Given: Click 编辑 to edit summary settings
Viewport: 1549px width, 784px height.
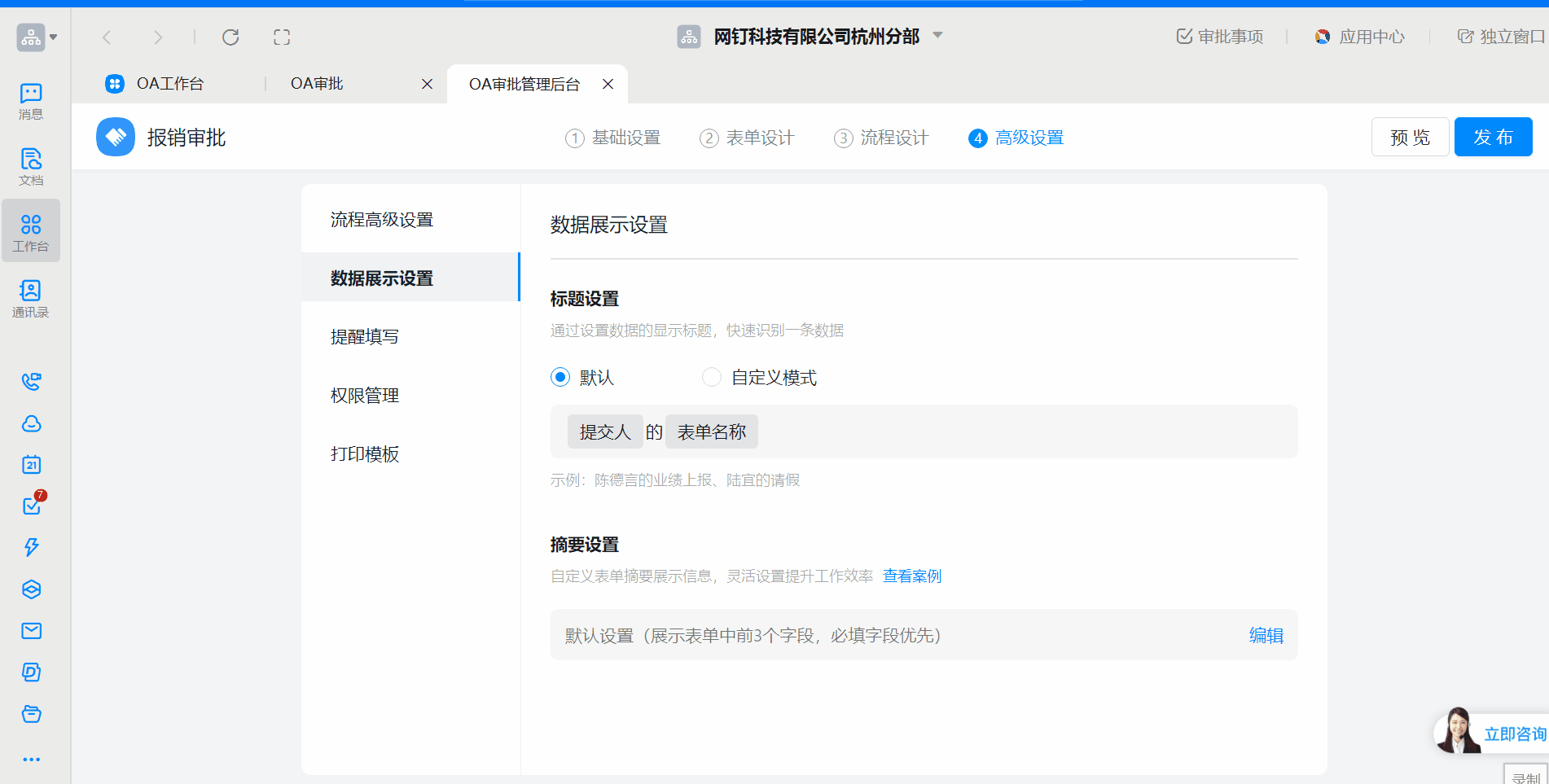Looking at the screenshot, I should (x=1266, y=636).
